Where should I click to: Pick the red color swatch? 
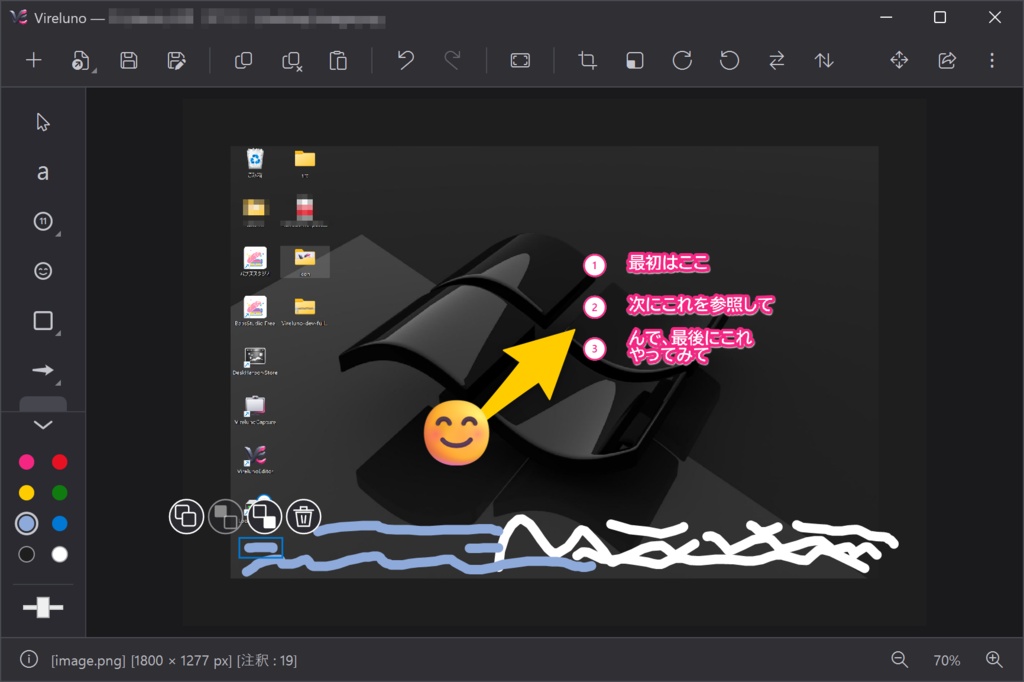59,463
